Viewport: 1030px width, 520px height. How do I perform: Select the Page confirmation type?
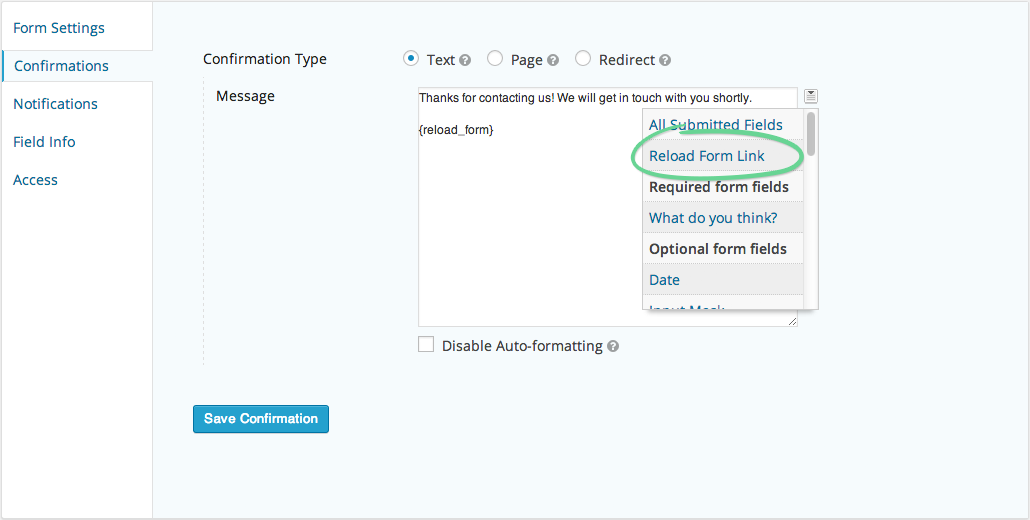[x=495, y=58]
